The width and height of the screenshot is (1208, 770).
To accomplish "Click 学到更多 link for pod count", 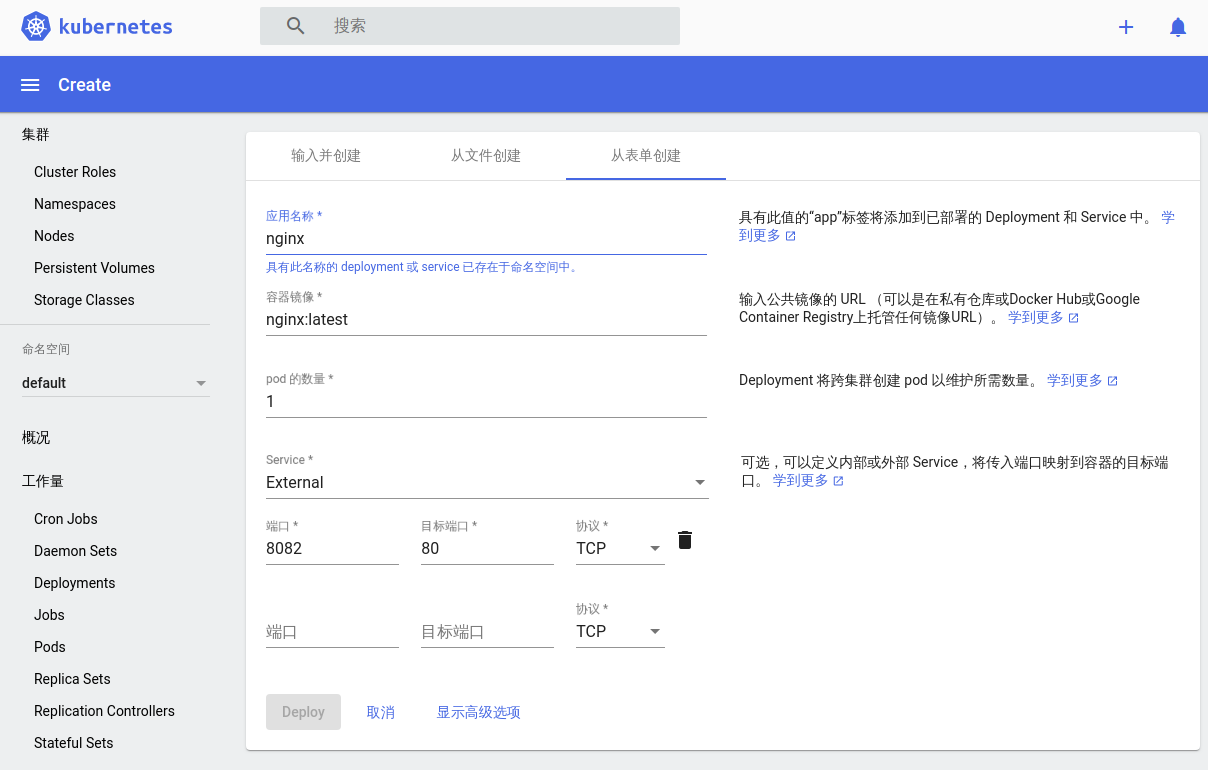I will pyautogui.click(x=1074, y=381).
